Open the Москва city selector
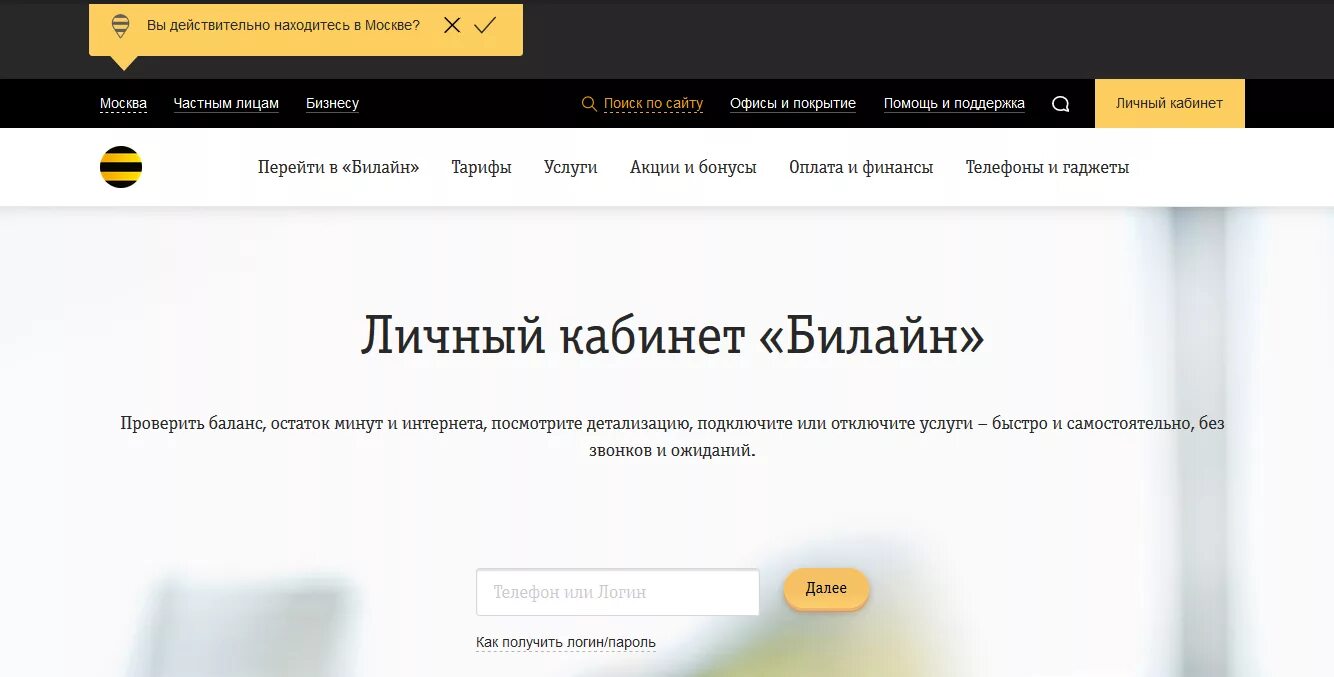Image resolution: width=1334 pixels, height=677 pixels. 123,103
